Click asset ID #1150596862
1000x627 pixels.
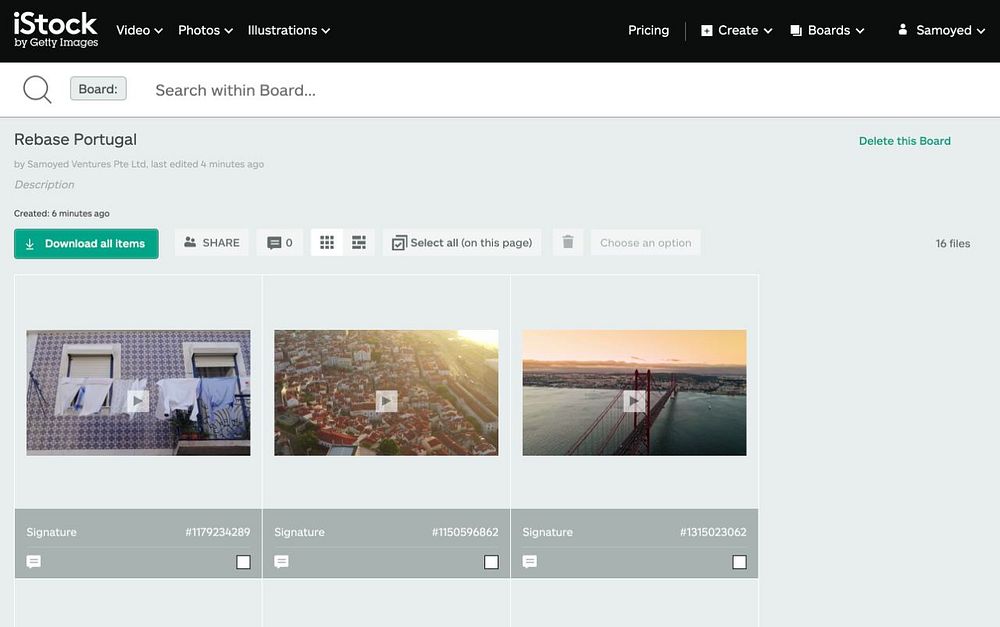(x=465, y=532)
